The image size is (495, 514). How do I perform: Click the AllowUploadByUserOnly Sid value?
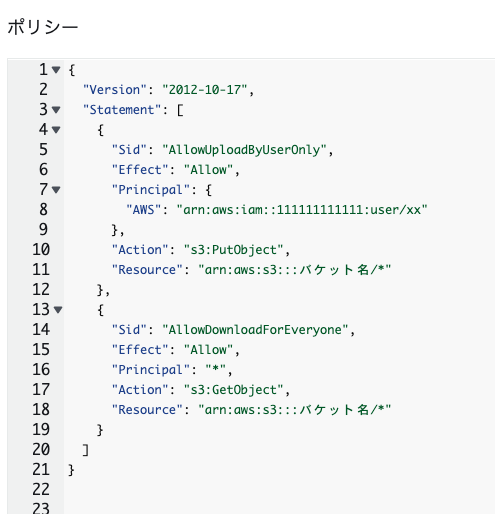click(x=244, y=150)
